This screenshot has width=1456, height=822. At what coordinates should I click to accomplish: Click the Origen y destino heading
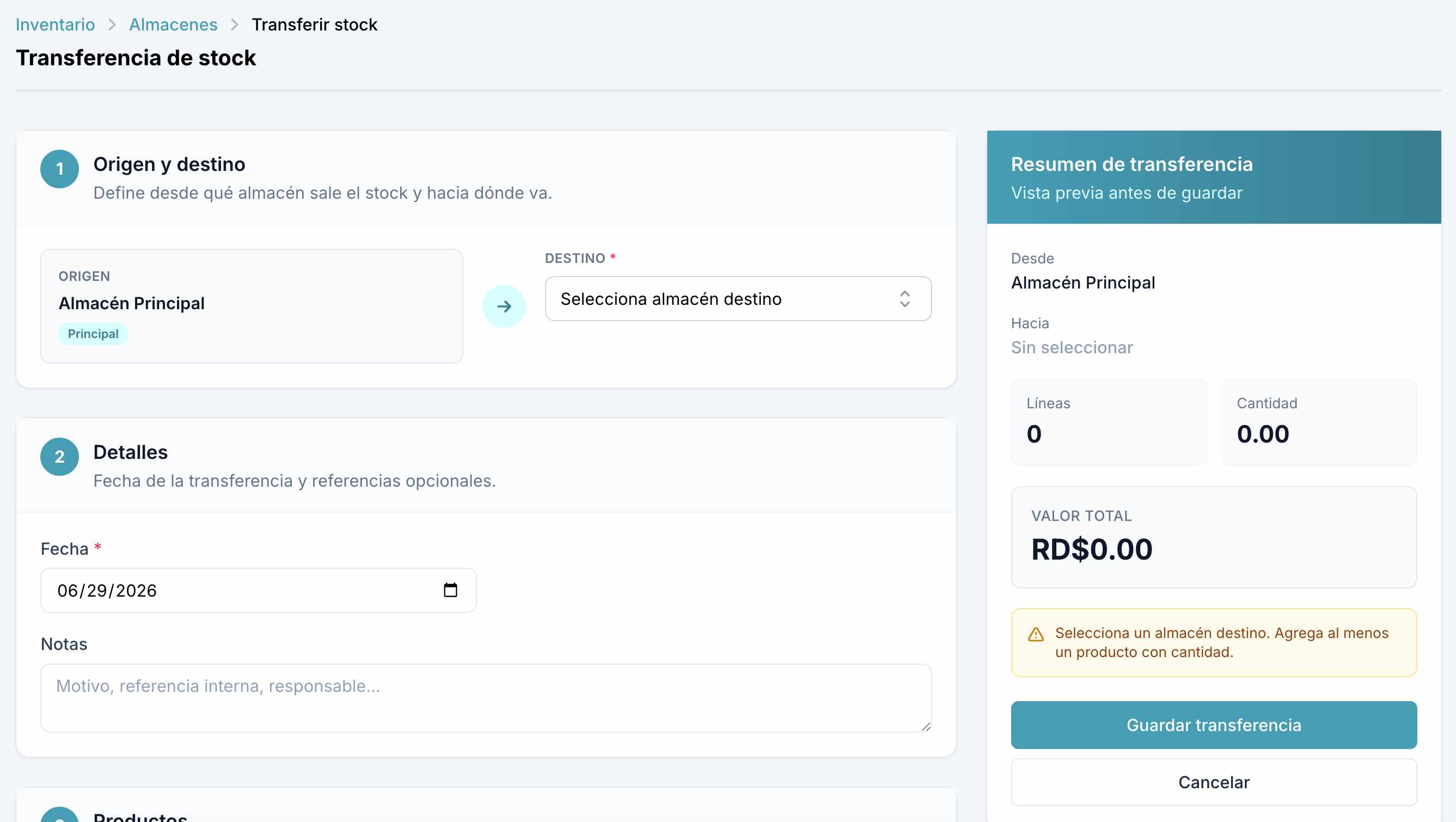tap(169, 164)
